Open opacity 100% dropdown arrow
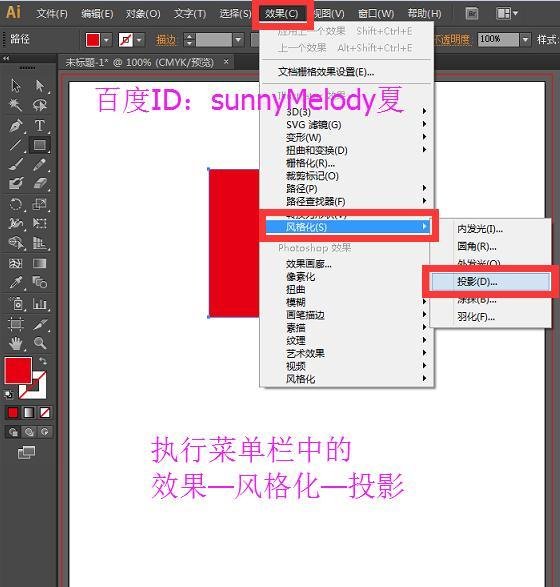Screen dimensions: 560x587 [526, 39]
